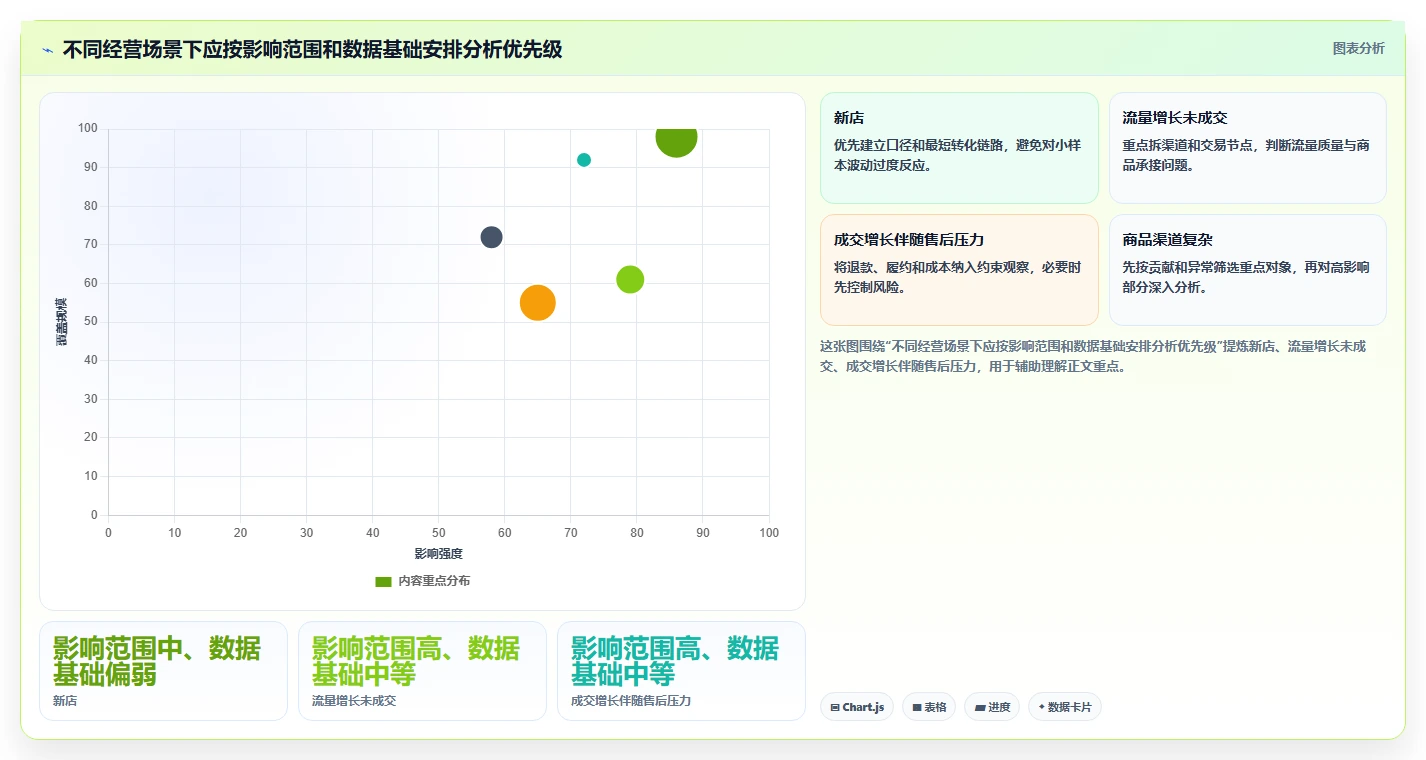
Task: Click stat card captioned 成交增长伴随售后压力
Action: point(681,671)
